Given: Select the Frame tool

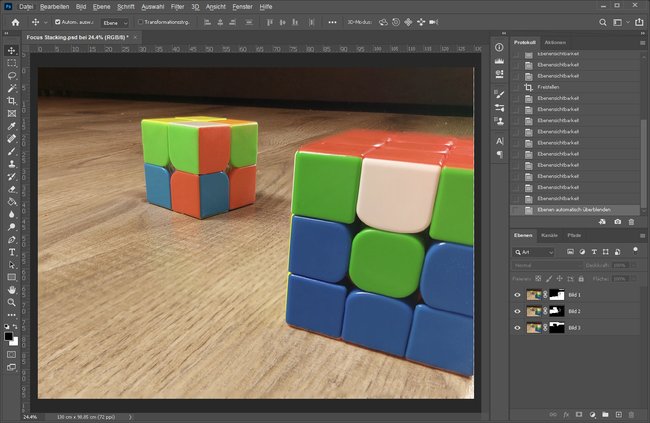Looking at the screenshot, I should tap(12, 113).
